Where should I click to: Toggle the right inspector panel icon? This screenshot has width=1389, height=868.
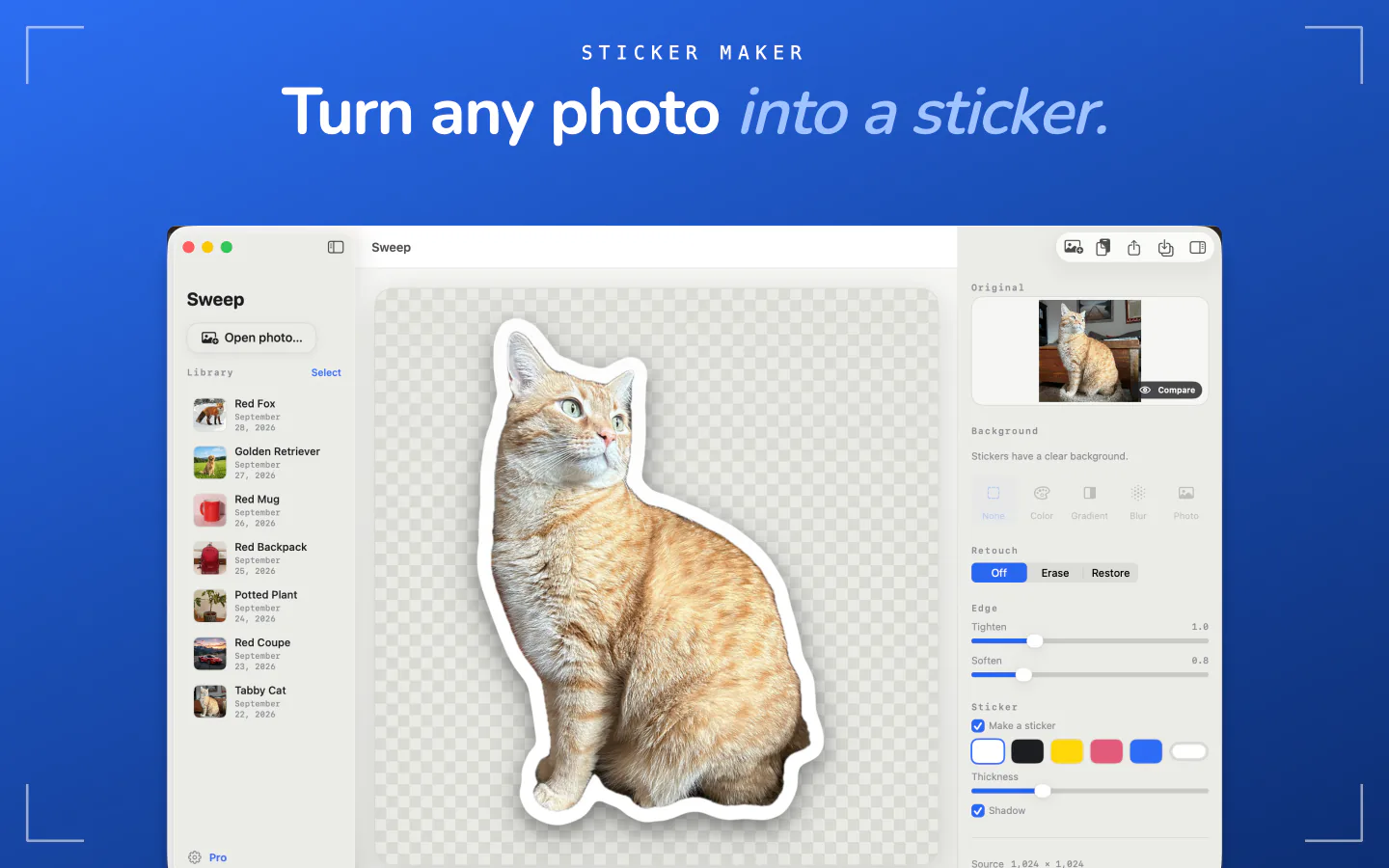(x=1198, y=248)
